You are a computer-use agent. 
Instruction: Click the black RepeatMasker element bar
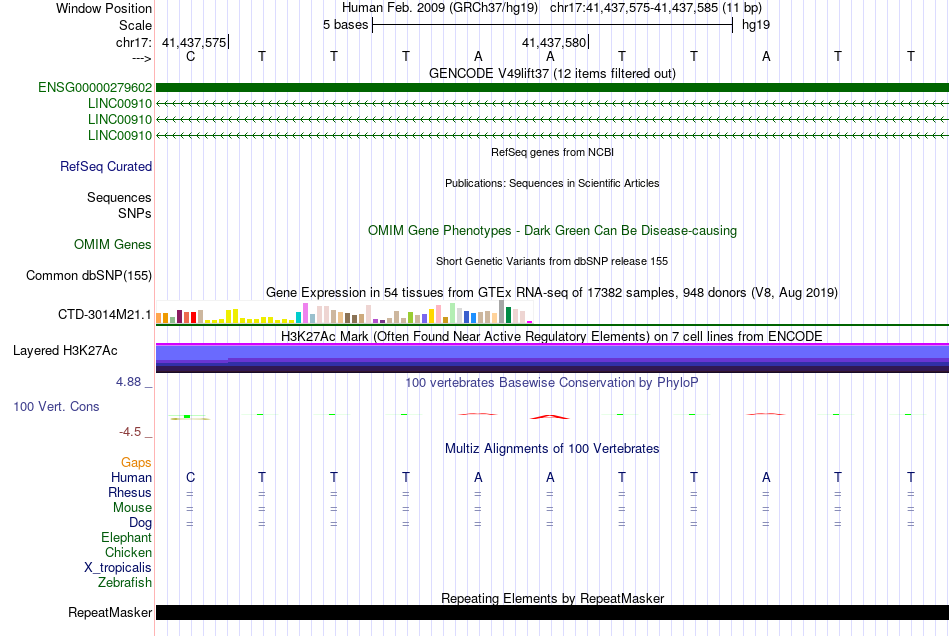coord(552,612)
